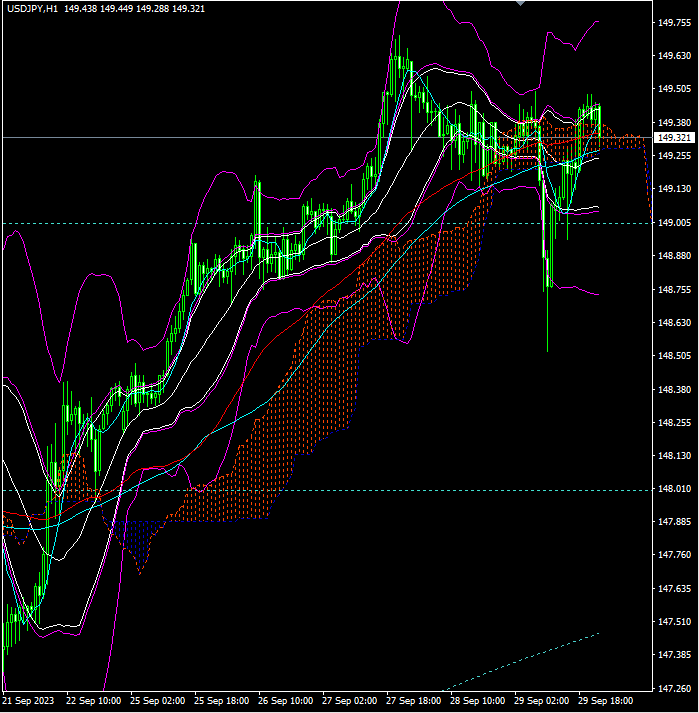Select the current price tag 149.321
This screenshot has width=699, height=713.
tap(674, 137)
